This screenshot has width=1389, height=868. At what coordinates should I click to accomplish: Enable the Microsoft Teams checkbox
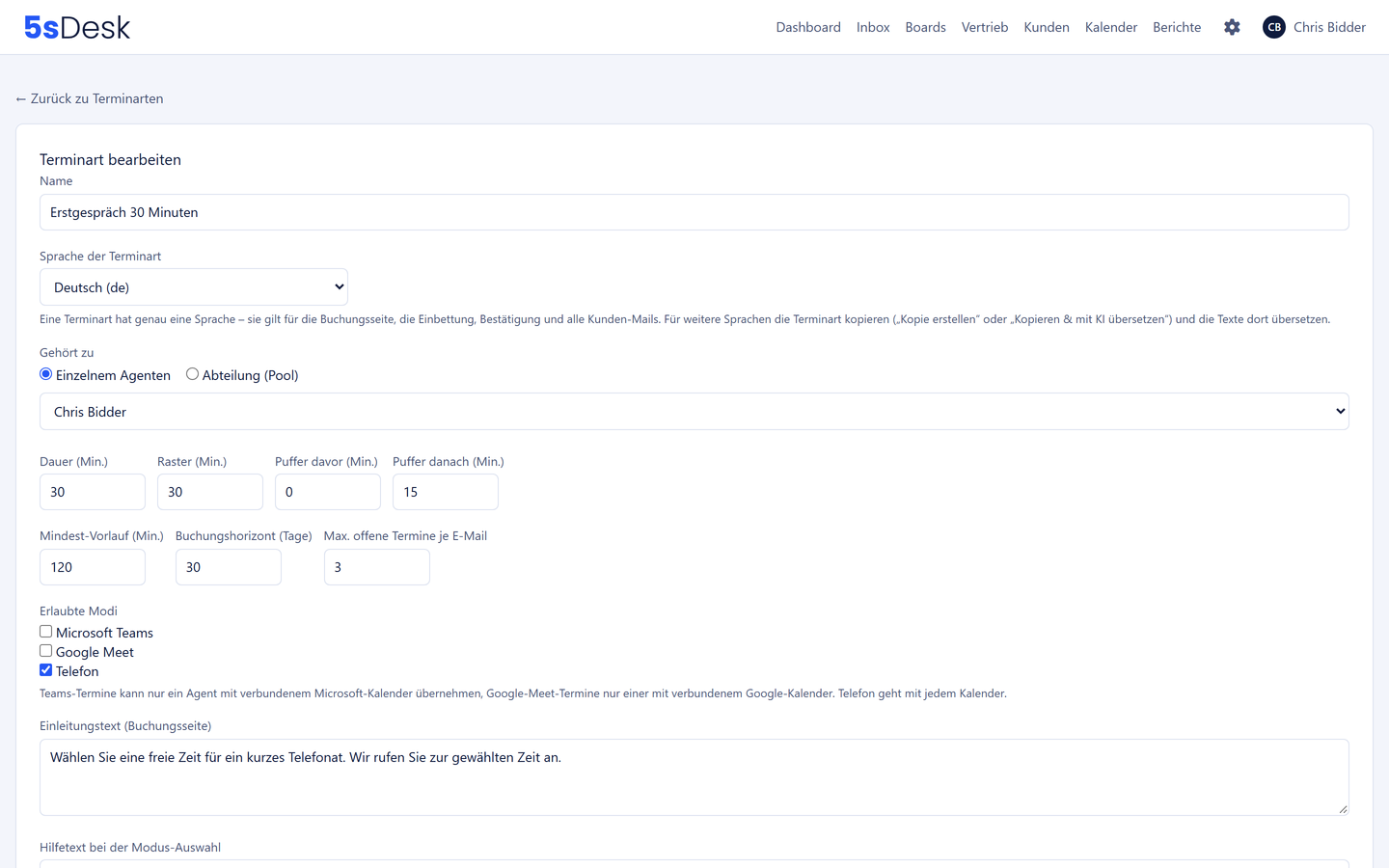(x=45, y=632)
